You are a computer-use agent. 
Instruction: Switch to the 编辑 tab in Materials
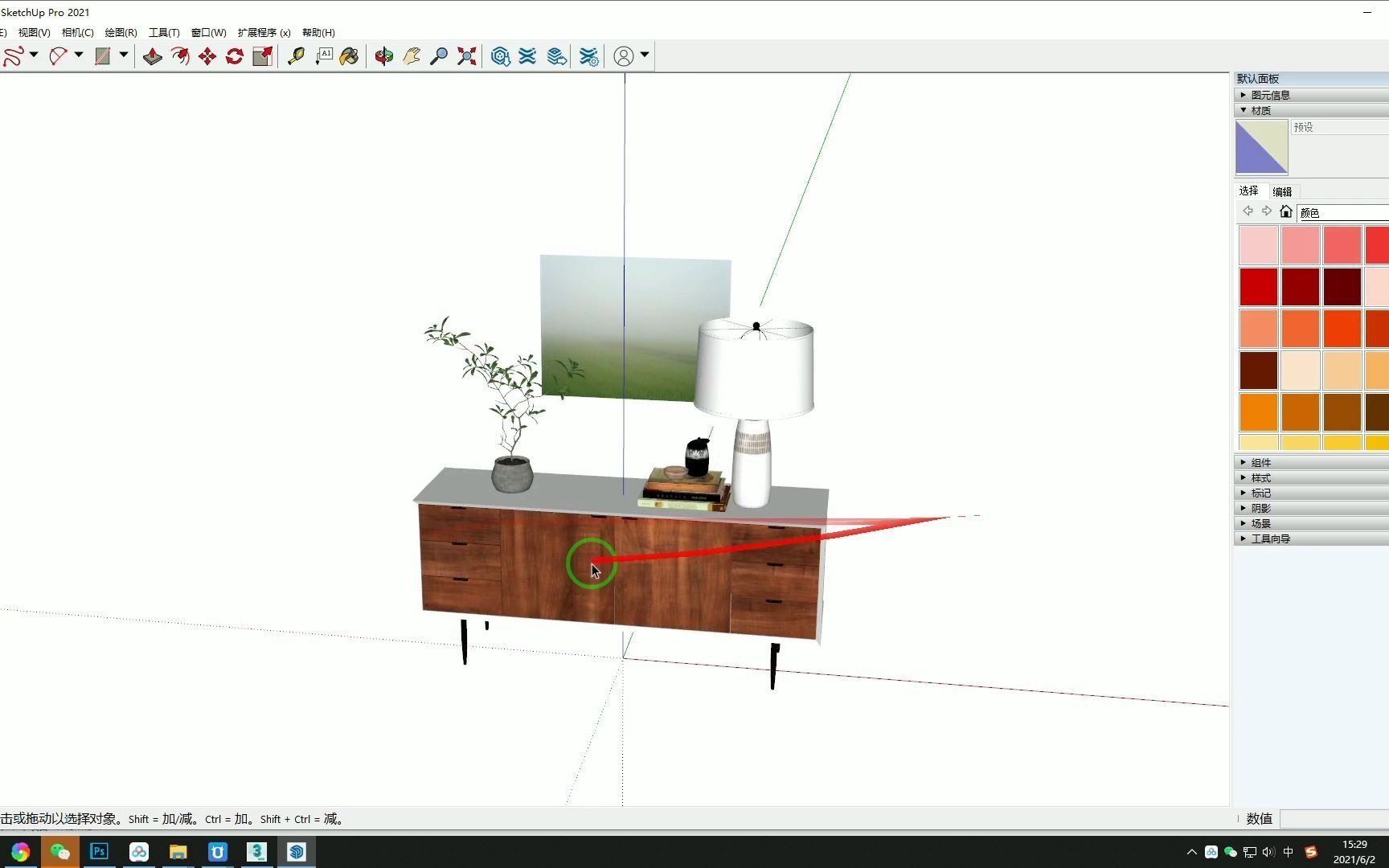coord(1282,191)
